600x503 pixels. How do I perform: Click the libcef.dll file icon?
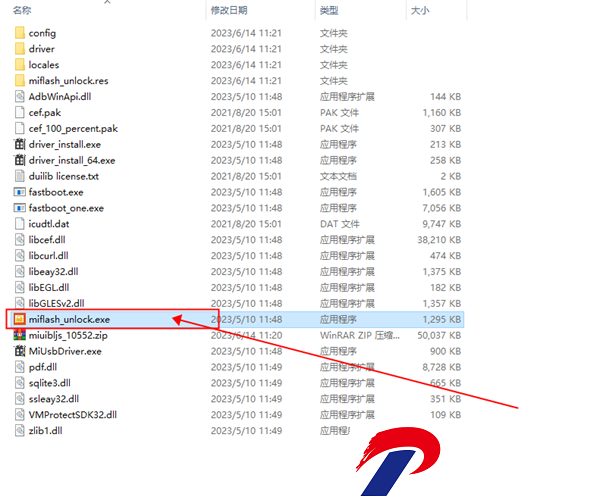click(20, 240)
